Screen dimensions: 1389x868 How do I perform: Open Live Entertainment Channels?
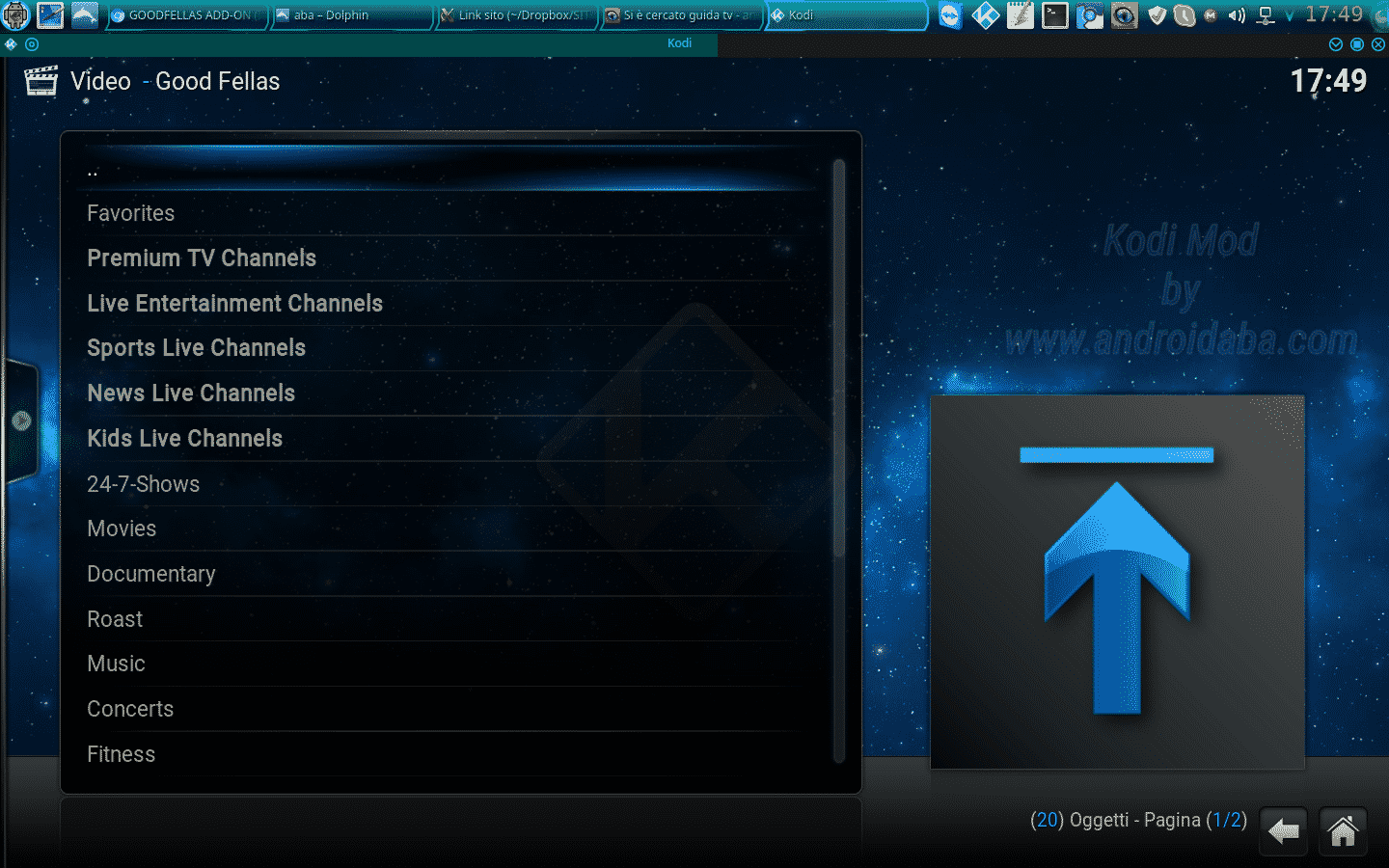pyautogui.click(x=453, y=303)
